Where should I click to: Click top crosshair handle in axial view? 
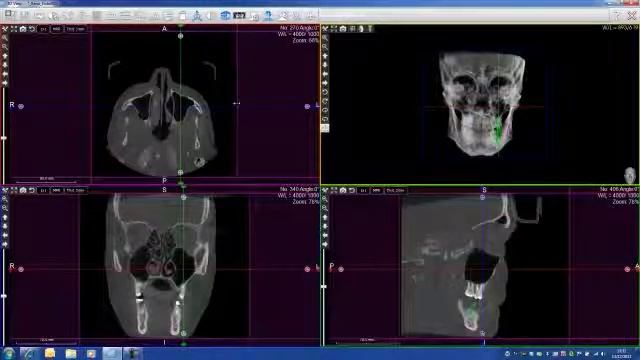tap(180, 36)
